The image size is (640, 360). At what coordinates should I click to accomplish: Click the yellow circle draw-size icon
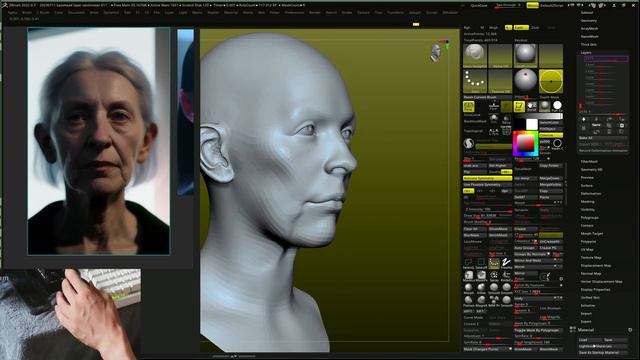[551, 81]
